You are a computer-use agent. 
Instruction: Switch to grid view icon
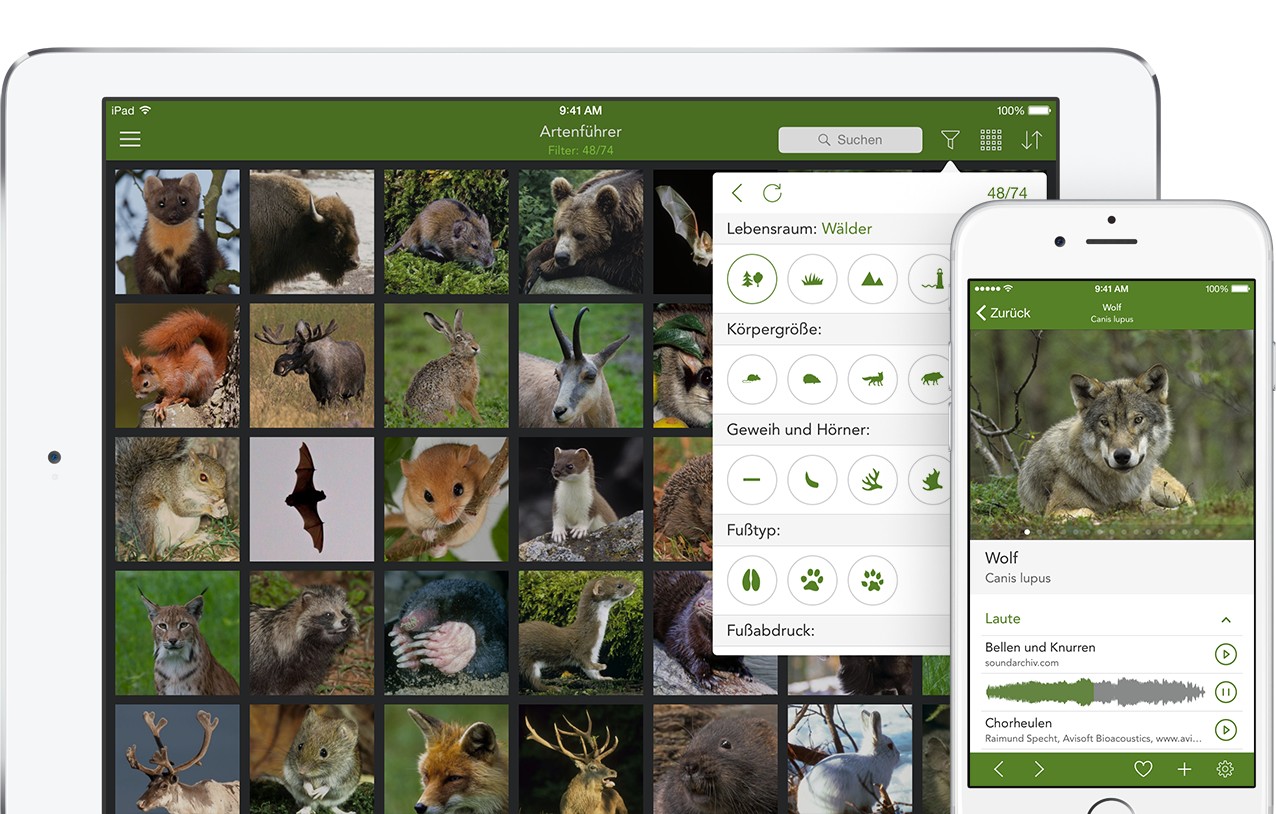click(x=991, y=140)
